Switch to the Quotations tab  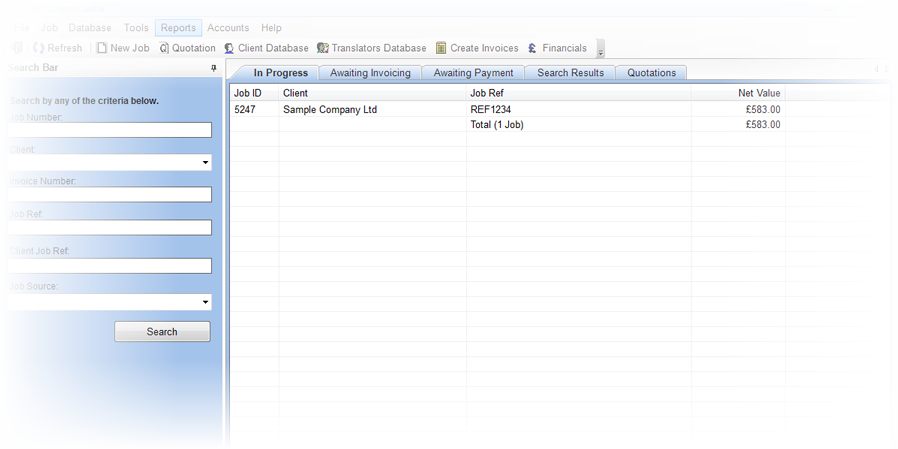coord(651,73)
